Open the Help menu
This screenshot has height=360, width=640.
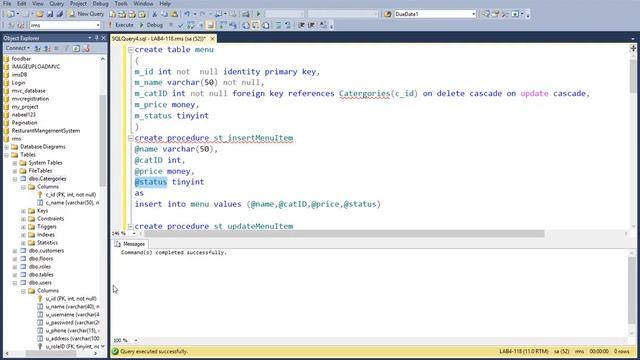click(165, 4)
